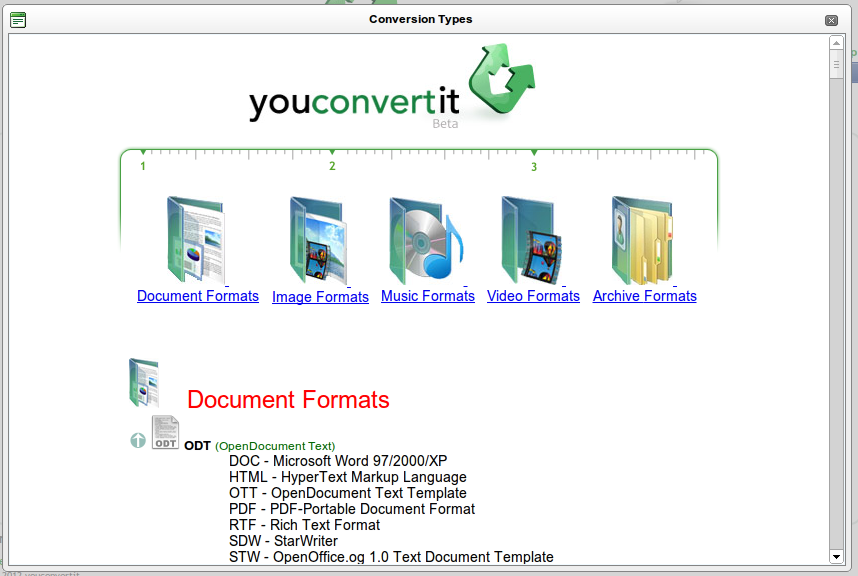Select 'PDF - PDF-Portable Document Format' line
The image size is (858, 576).
click(x=352, y=509)
